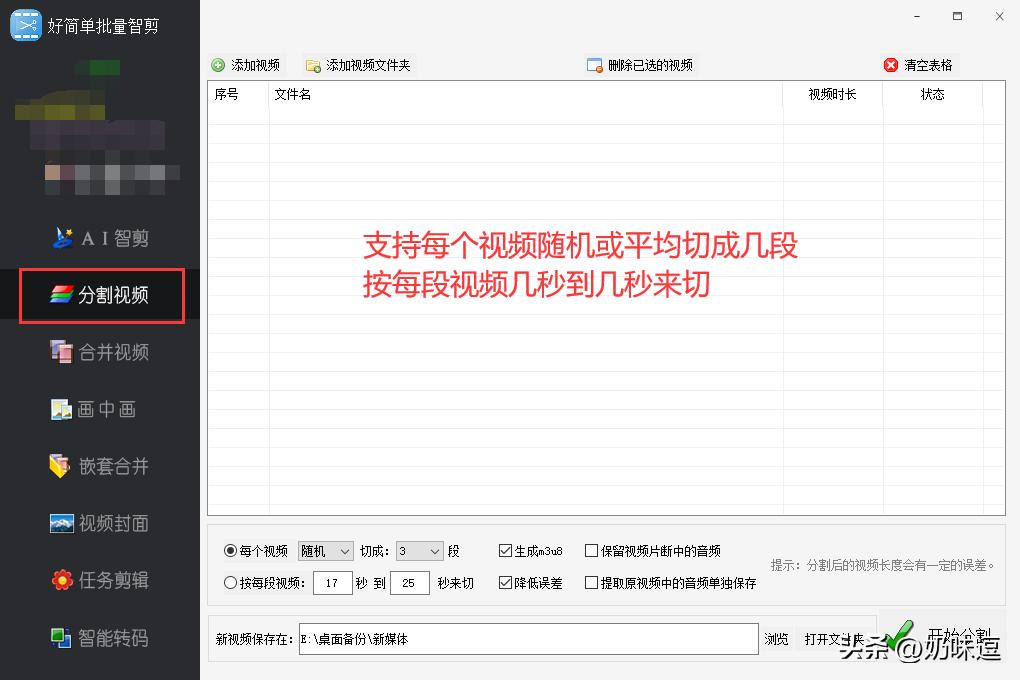Click inside the save path input field
1020x680 pixels.
point(520,639)
